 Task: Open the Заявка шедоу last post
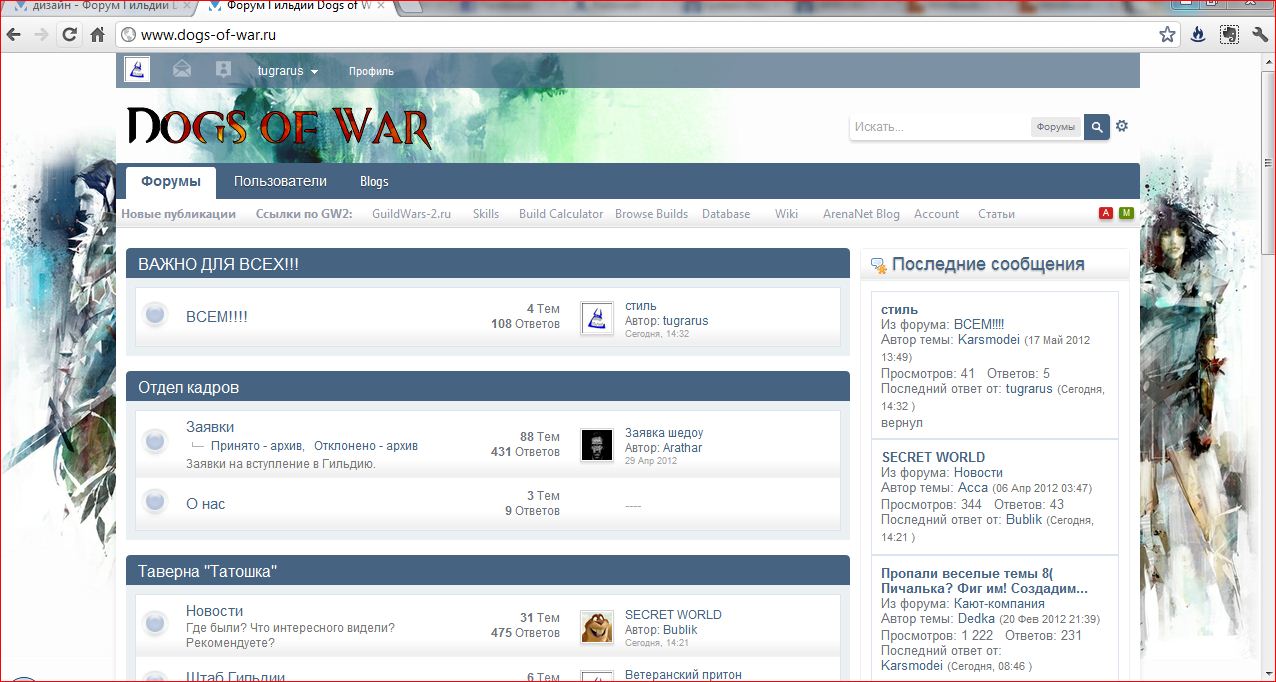664,433
